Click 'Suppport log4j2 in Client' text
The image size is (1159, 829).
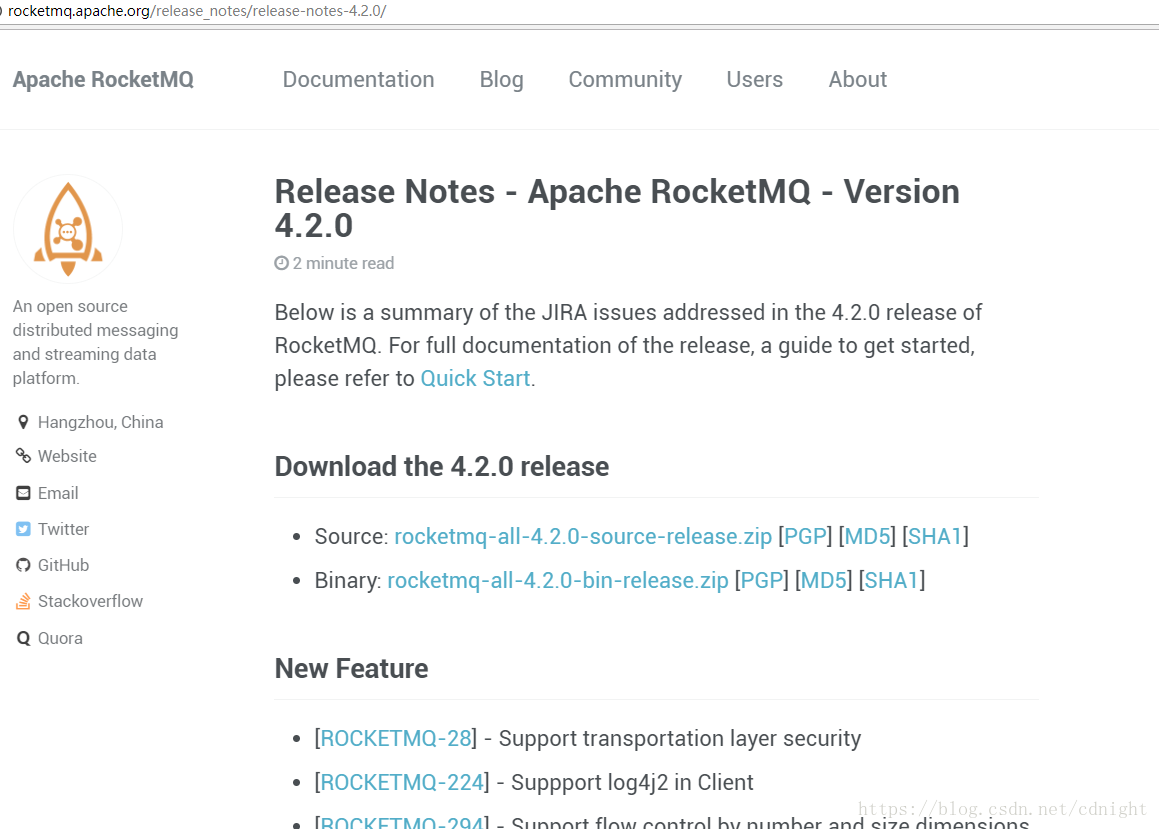tap(632, 782)
